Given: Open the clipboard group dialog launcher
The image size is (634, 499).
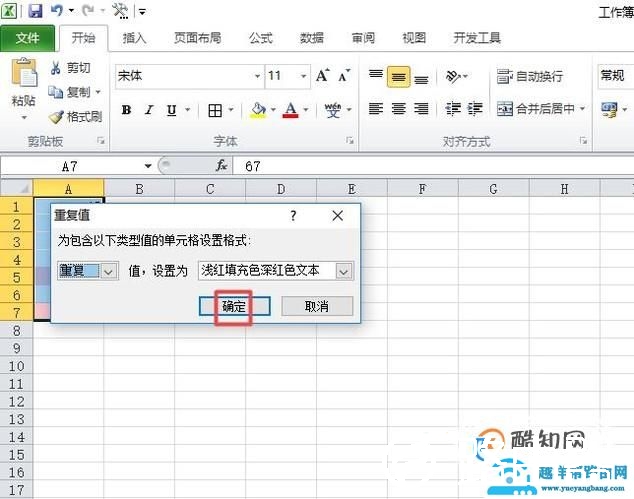Looking at the screenshot, I should pos(101,141).
